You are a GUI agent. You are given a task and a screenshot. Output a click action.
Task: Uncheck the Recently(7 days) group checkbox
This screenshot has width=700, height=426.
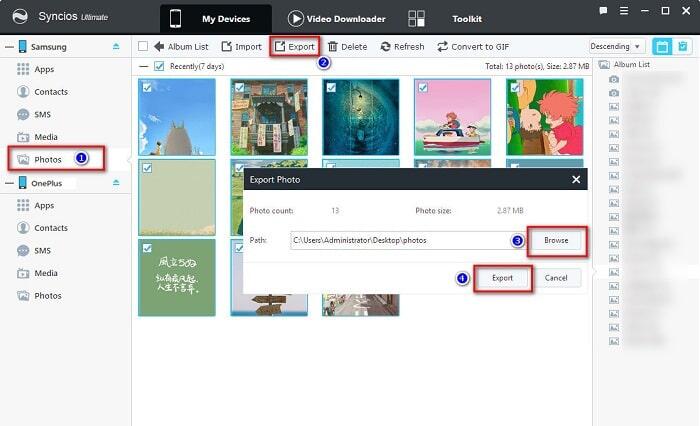[159, 66]
